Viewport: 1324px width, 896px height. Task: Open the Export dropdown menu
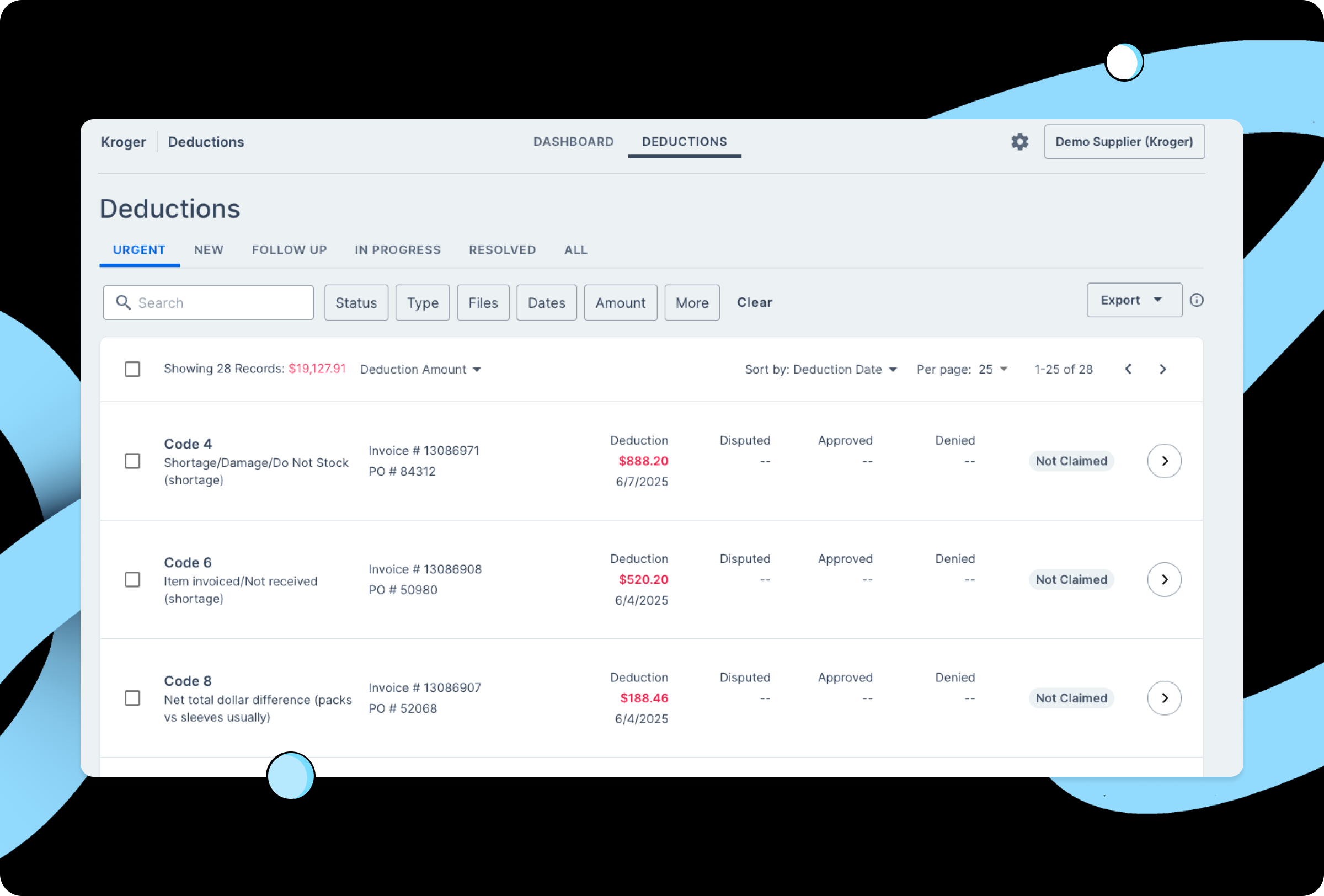[1133, 300]
